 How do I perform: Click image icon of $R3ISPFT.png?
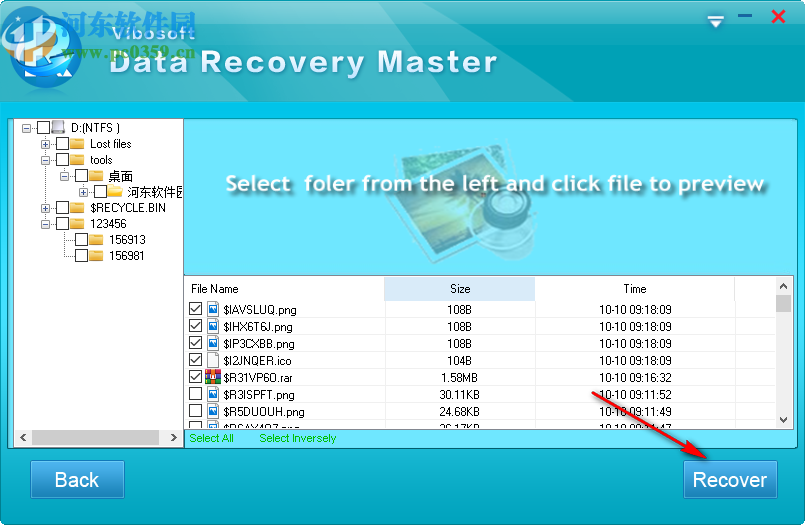(x=213, y=394)
